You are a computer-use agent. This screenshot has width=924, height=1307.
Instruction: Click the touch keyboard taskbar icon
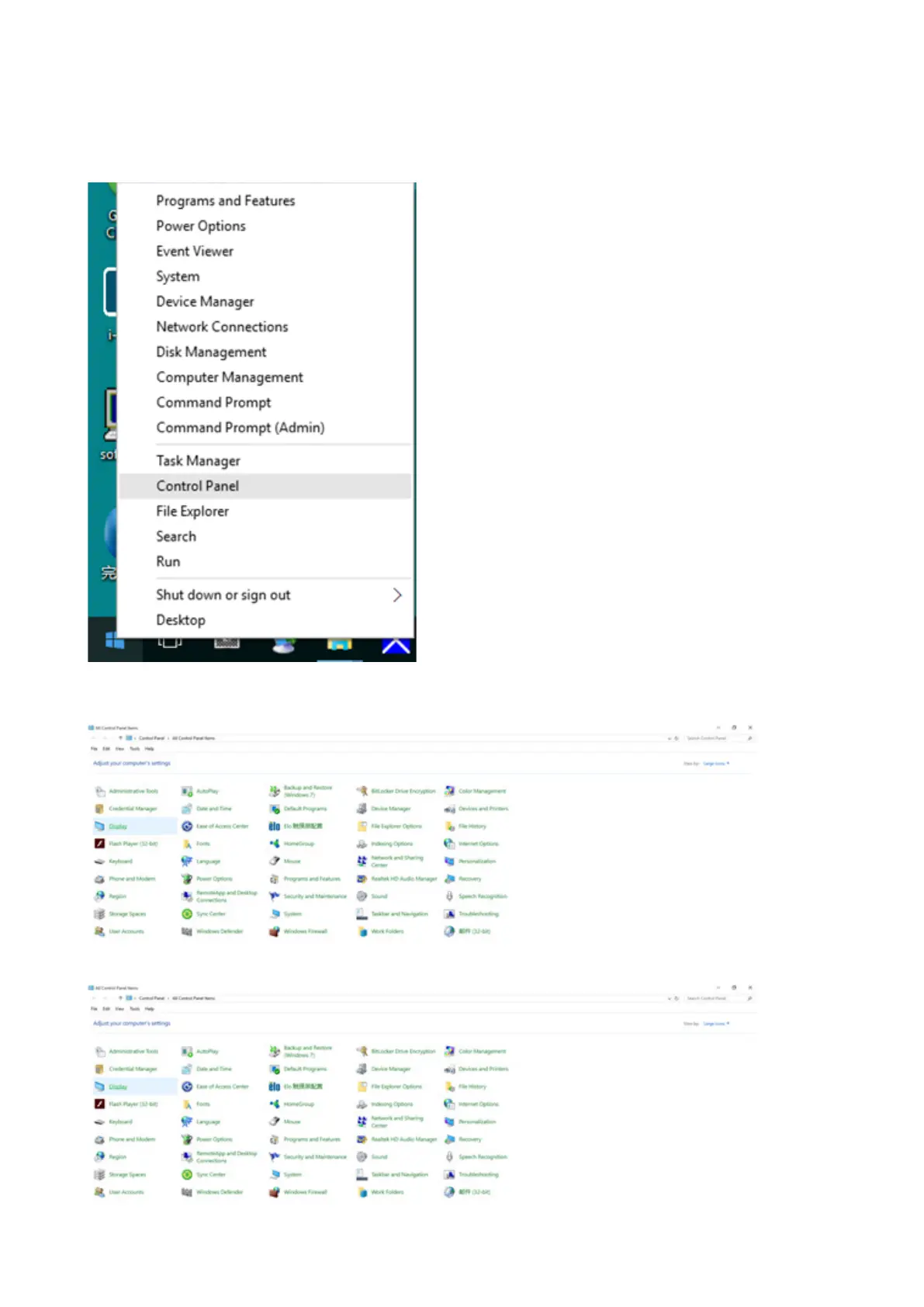[227, 643]
